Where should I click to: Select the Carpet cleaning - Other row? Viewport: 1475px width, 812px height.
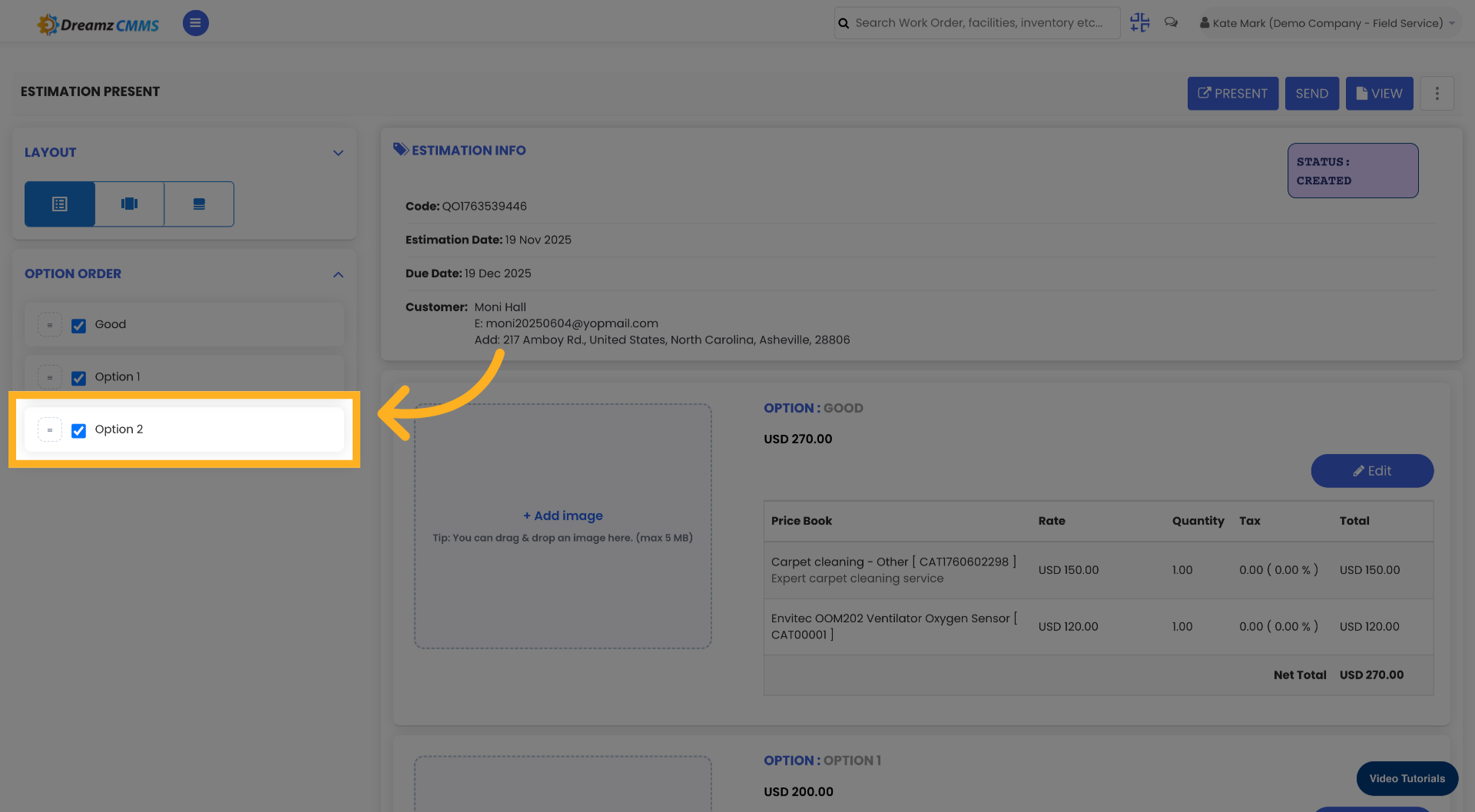[1098, 570]
